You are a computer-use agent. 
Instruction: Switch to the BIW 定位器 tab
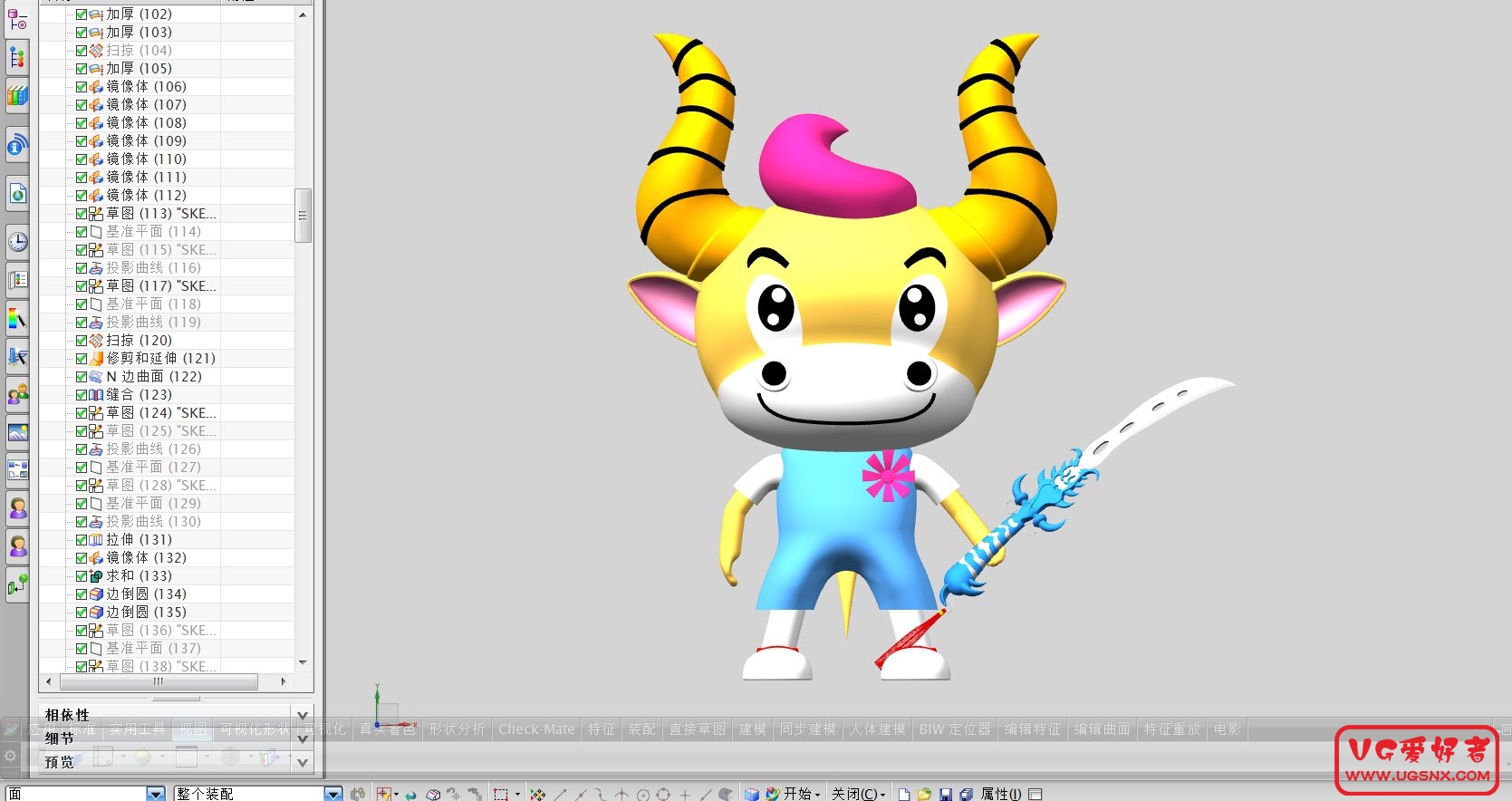click(955, 729)
